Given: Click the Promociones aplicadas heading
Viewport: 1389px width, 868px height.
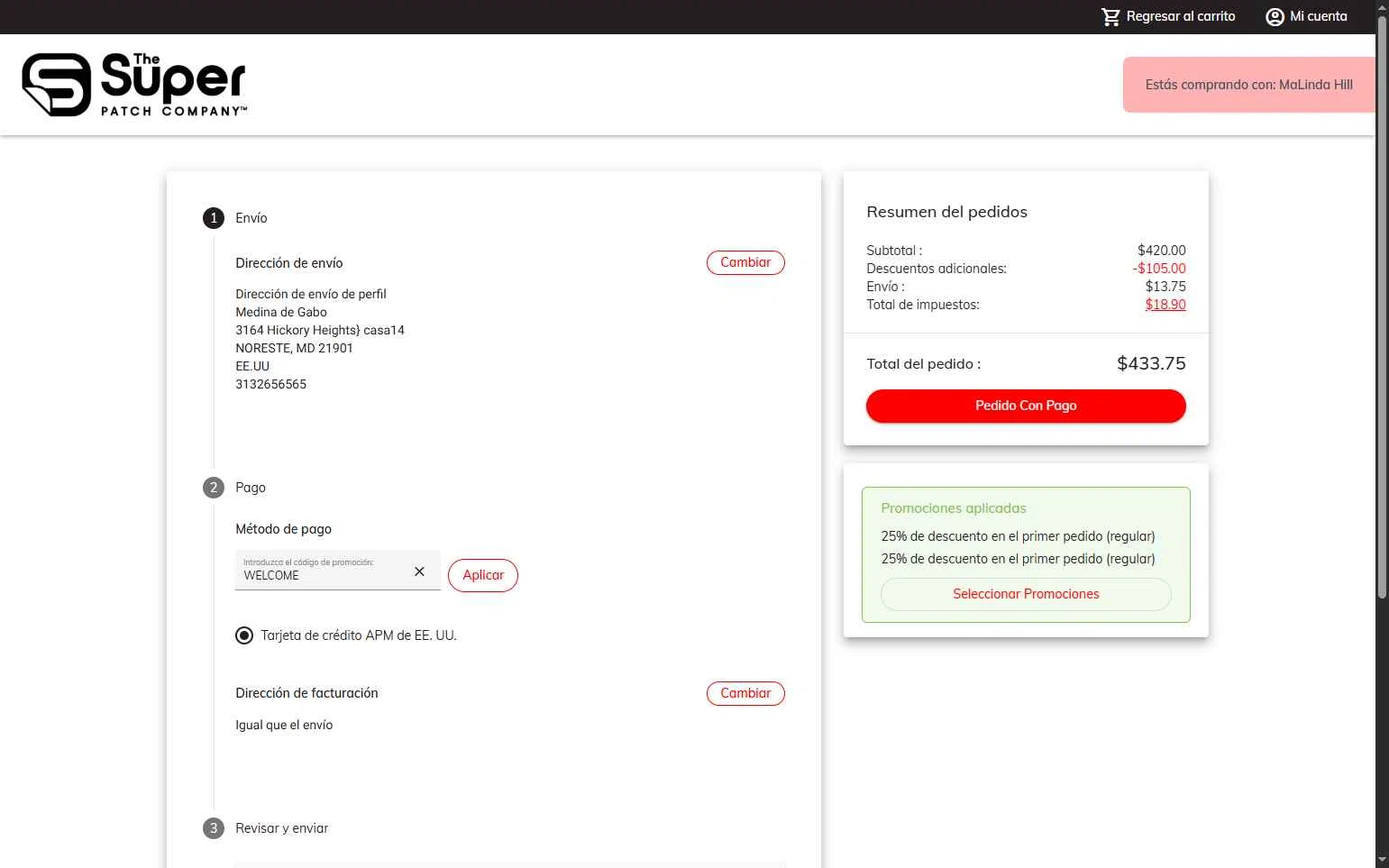Looking at the screenshot, I should point(954,508).
